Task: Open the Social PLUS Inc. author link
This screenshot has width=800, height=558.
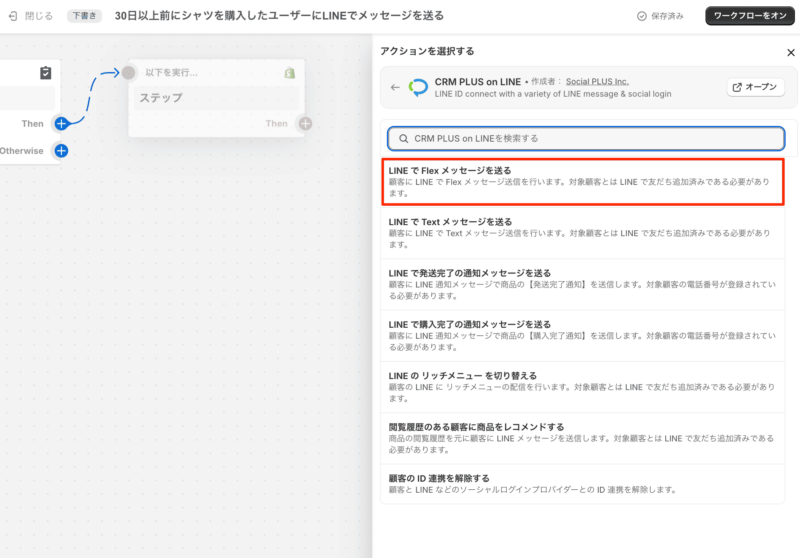Action: (597, 82)
